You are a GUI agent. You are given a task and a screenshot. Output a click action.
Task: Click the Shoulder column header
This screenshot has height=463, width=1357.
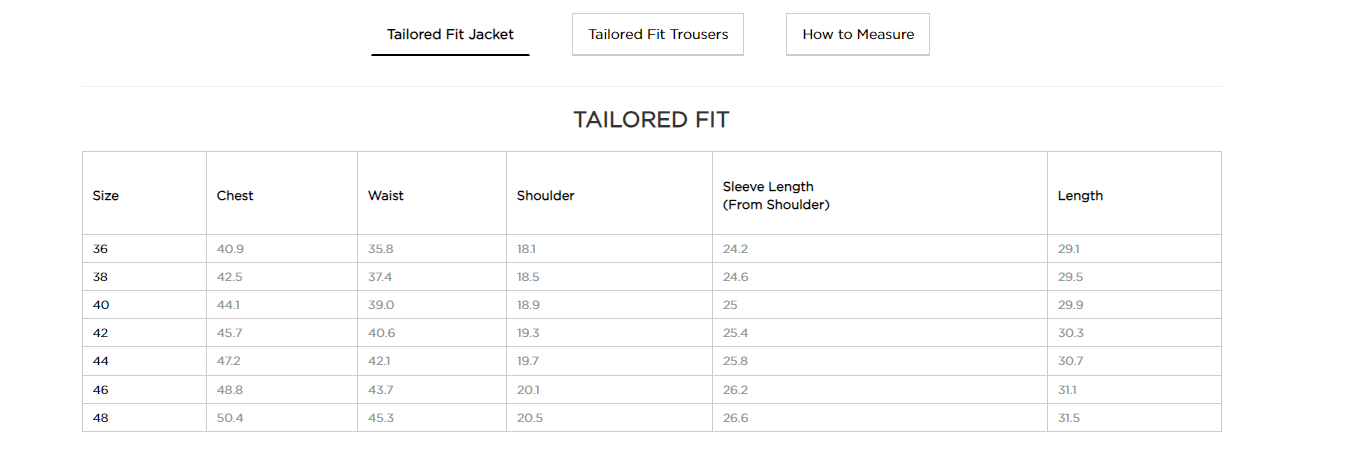coord(546,196)
